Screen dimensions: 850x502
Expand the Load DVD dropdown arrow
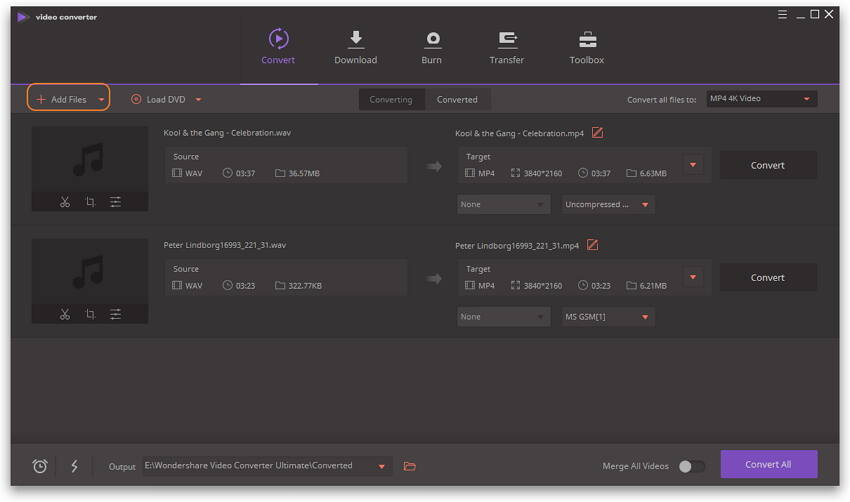198,100
